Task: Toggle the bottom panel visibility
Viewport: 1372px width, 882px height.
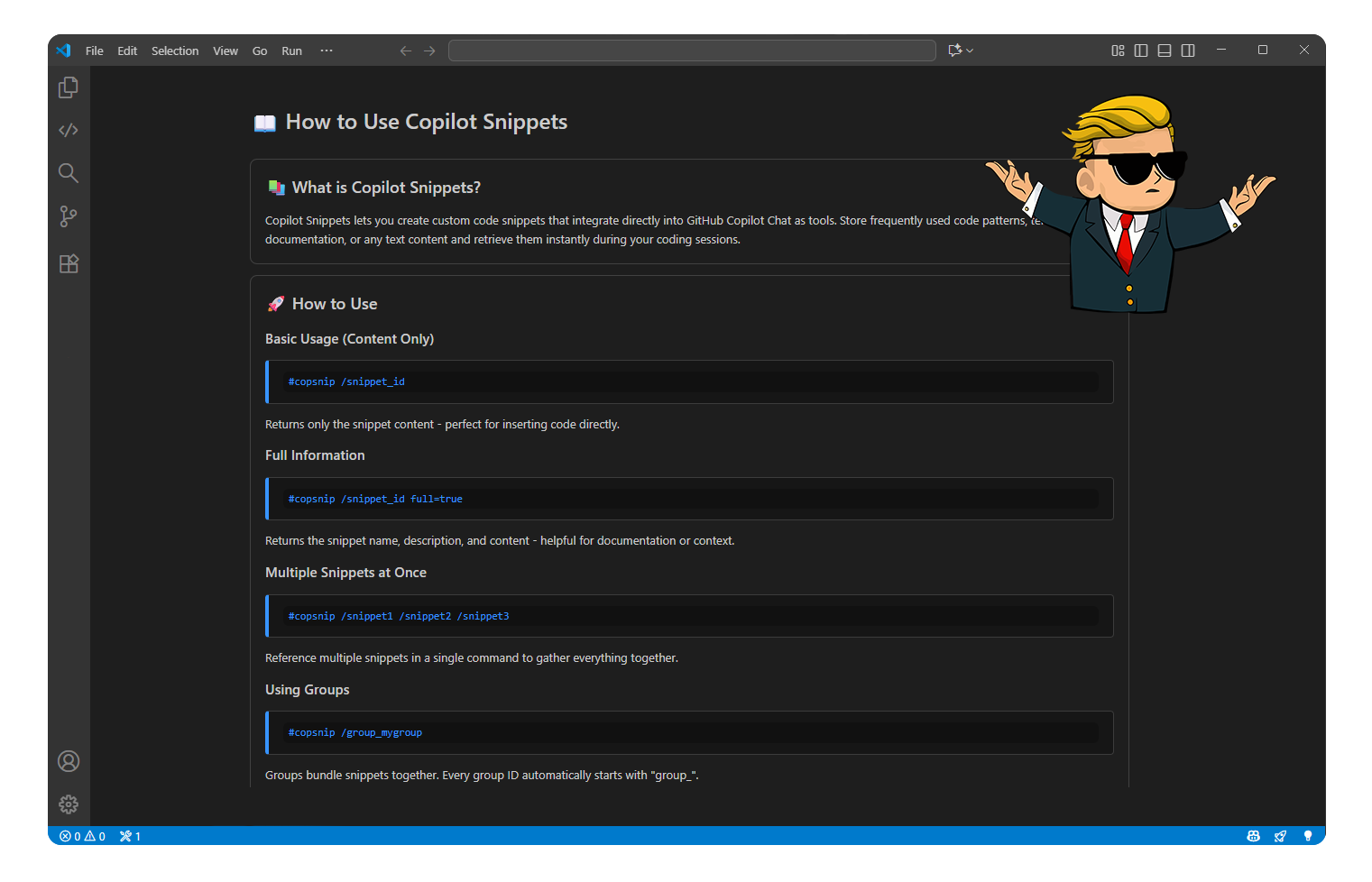Action: (1164, 50)
